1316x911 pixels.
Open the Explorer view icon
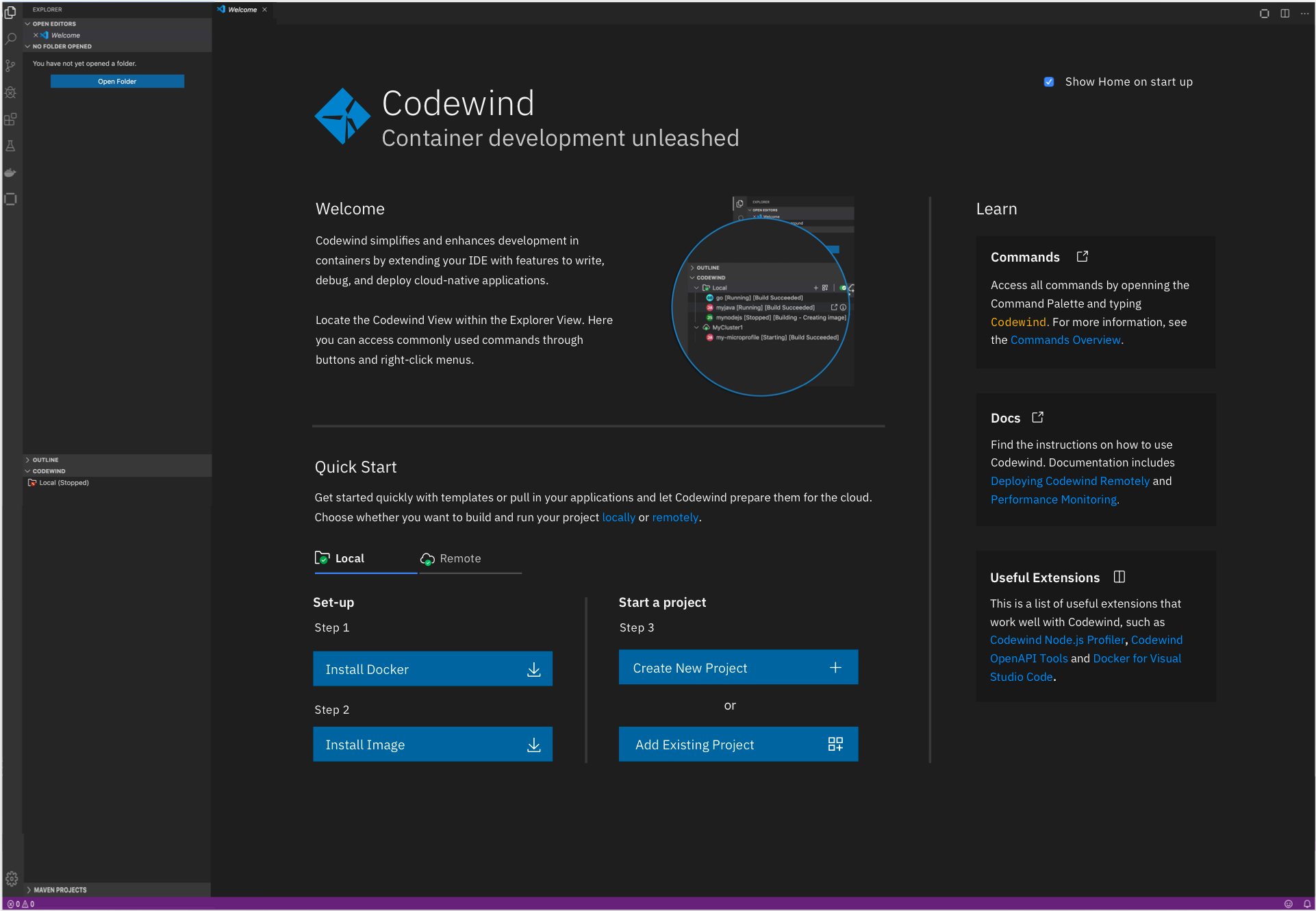[x=10, y=12]
